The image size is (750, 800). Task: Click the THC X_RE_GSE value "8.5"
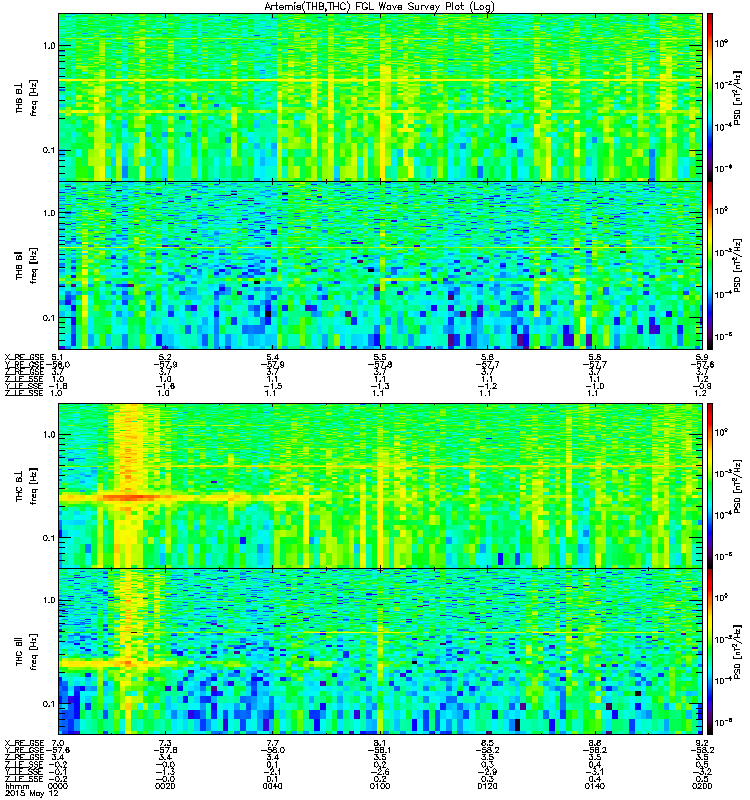pyautogui.click(x=487, y=743)
